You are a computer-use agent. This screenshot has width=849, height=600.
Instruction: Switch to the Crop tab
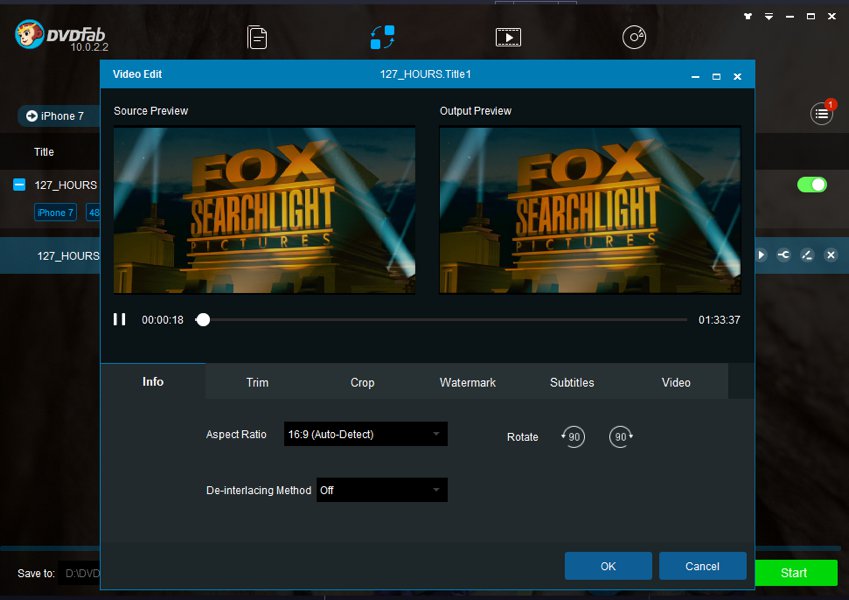[362, 382]
